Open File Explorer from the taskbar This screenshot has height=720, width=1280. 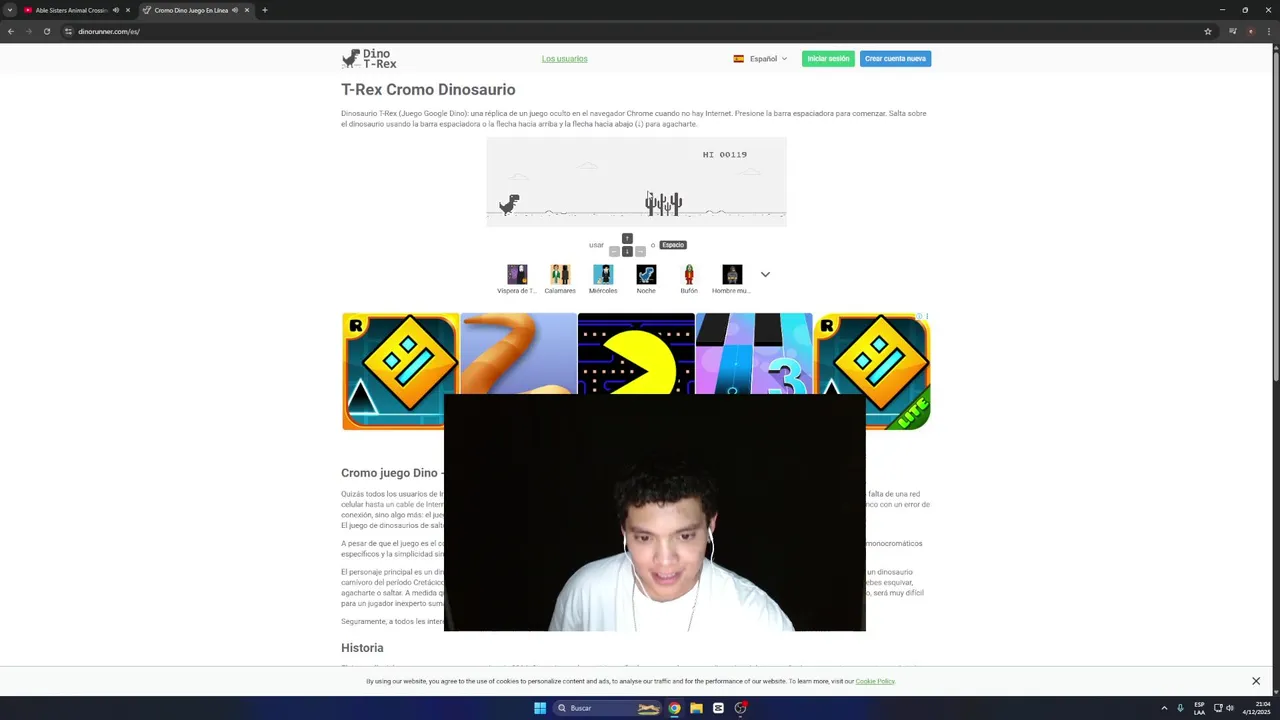[x=696, y=708]
